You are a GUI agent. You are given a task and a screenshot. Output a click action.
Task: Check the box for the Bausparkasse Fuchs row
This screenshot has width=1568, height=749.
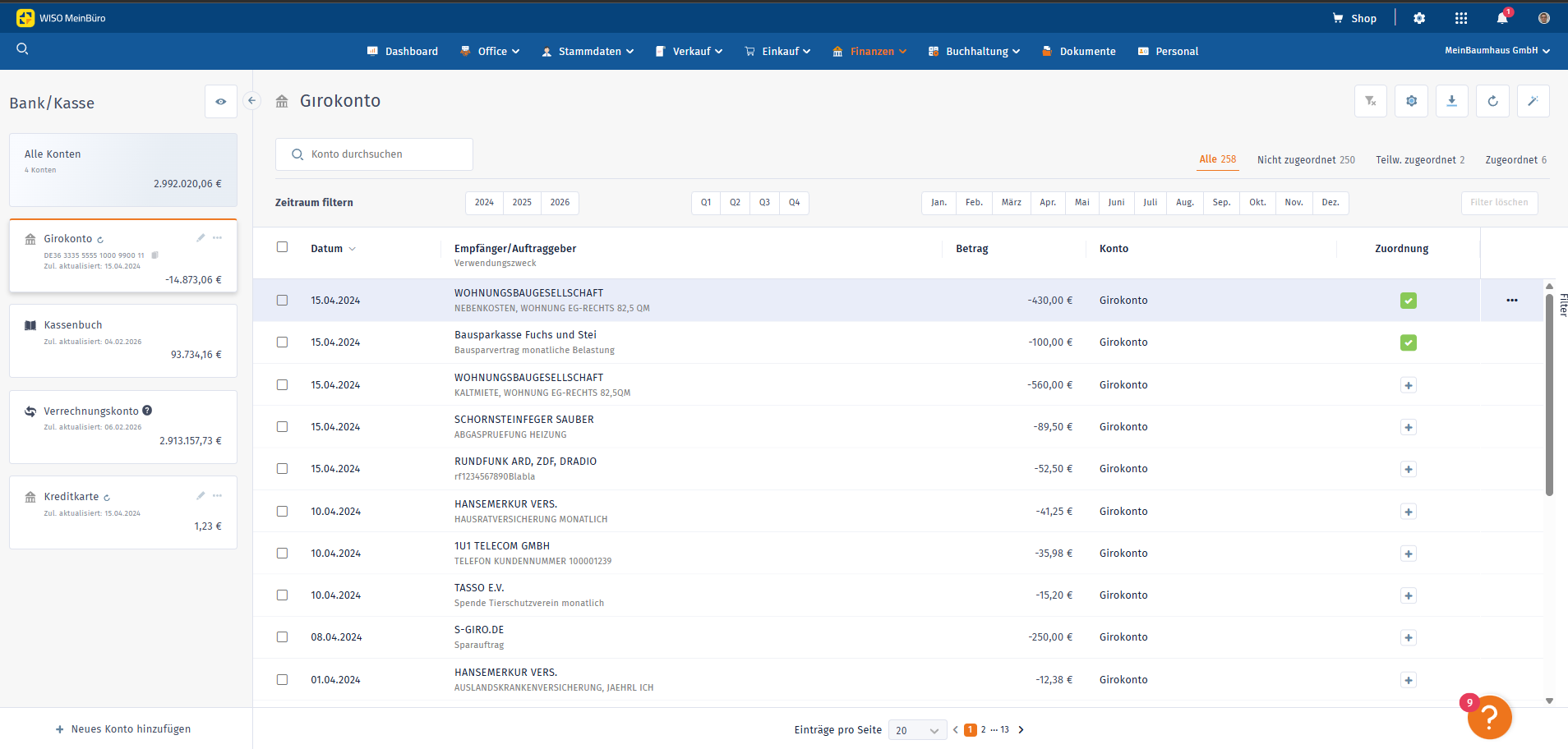(x=282, y=342)
